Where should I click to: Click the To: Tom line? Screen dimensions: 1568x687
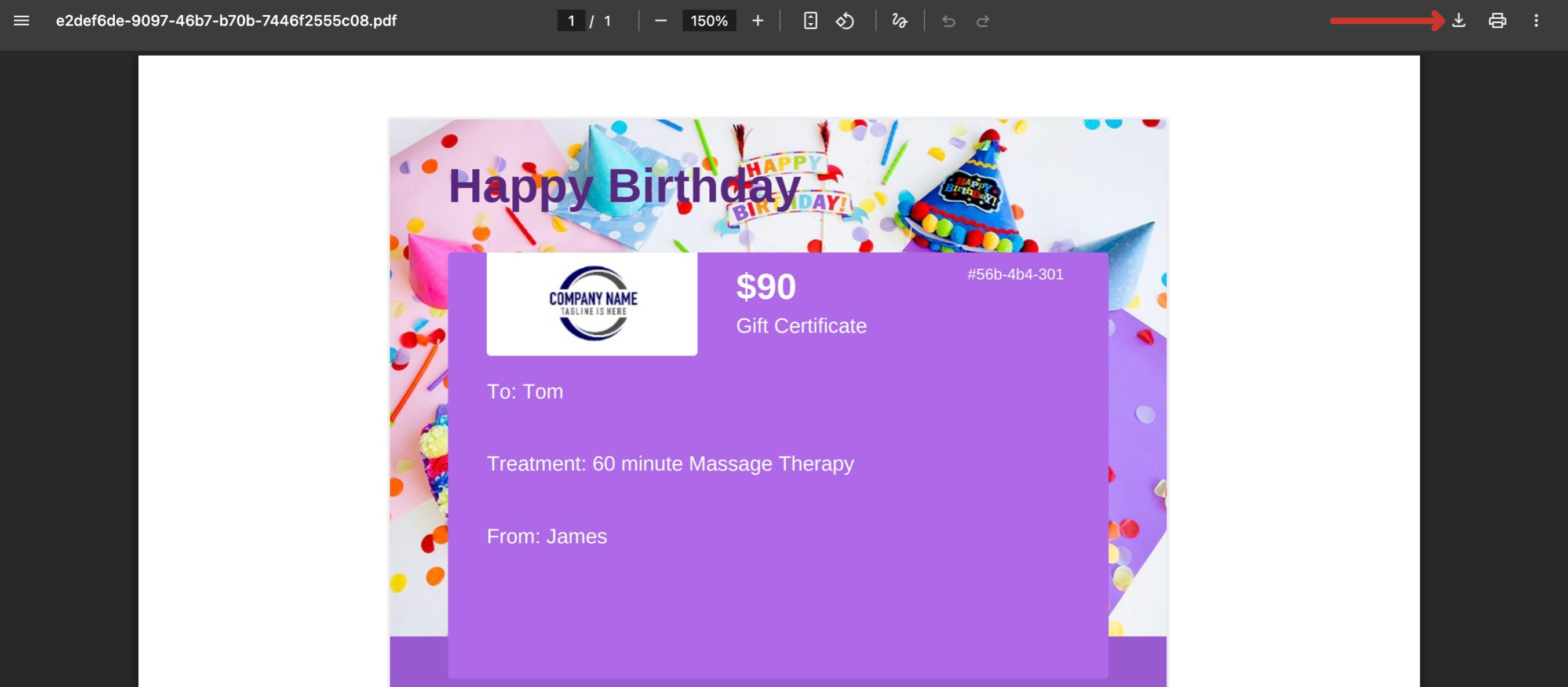point(525,391)
